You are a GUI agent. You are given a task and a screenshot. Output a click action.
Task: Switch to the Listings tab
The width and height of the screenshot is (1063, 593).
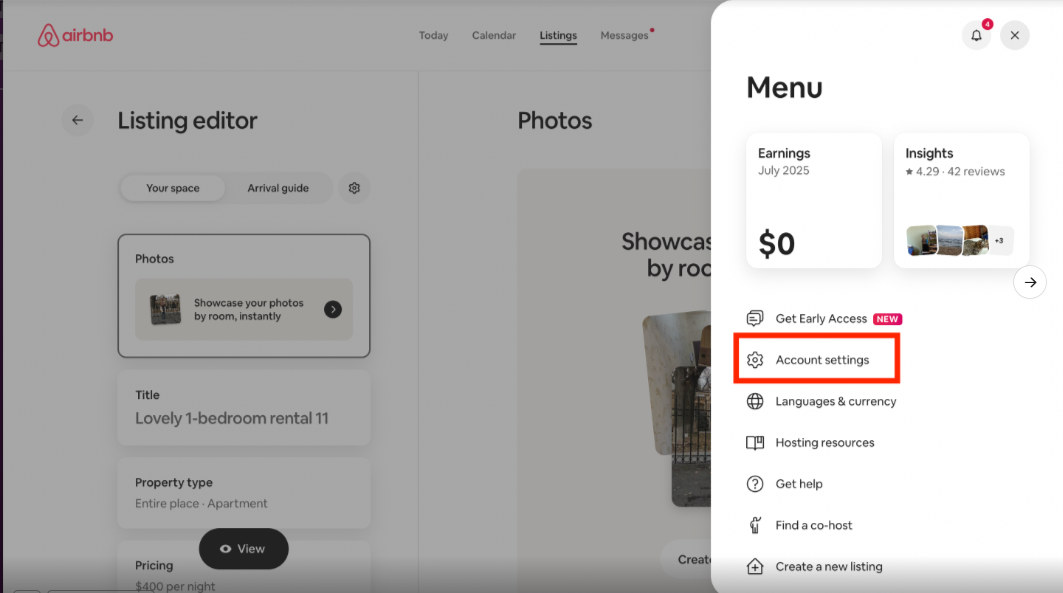tap(558, 35)
